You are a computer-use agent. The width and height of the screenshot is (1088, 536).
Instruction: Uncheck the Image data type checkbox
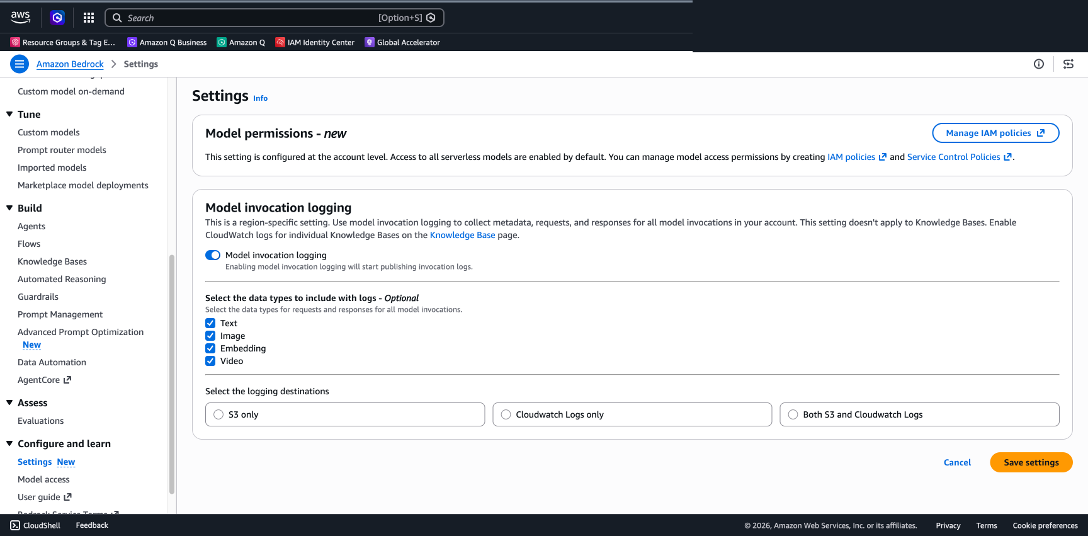(210, 336)
